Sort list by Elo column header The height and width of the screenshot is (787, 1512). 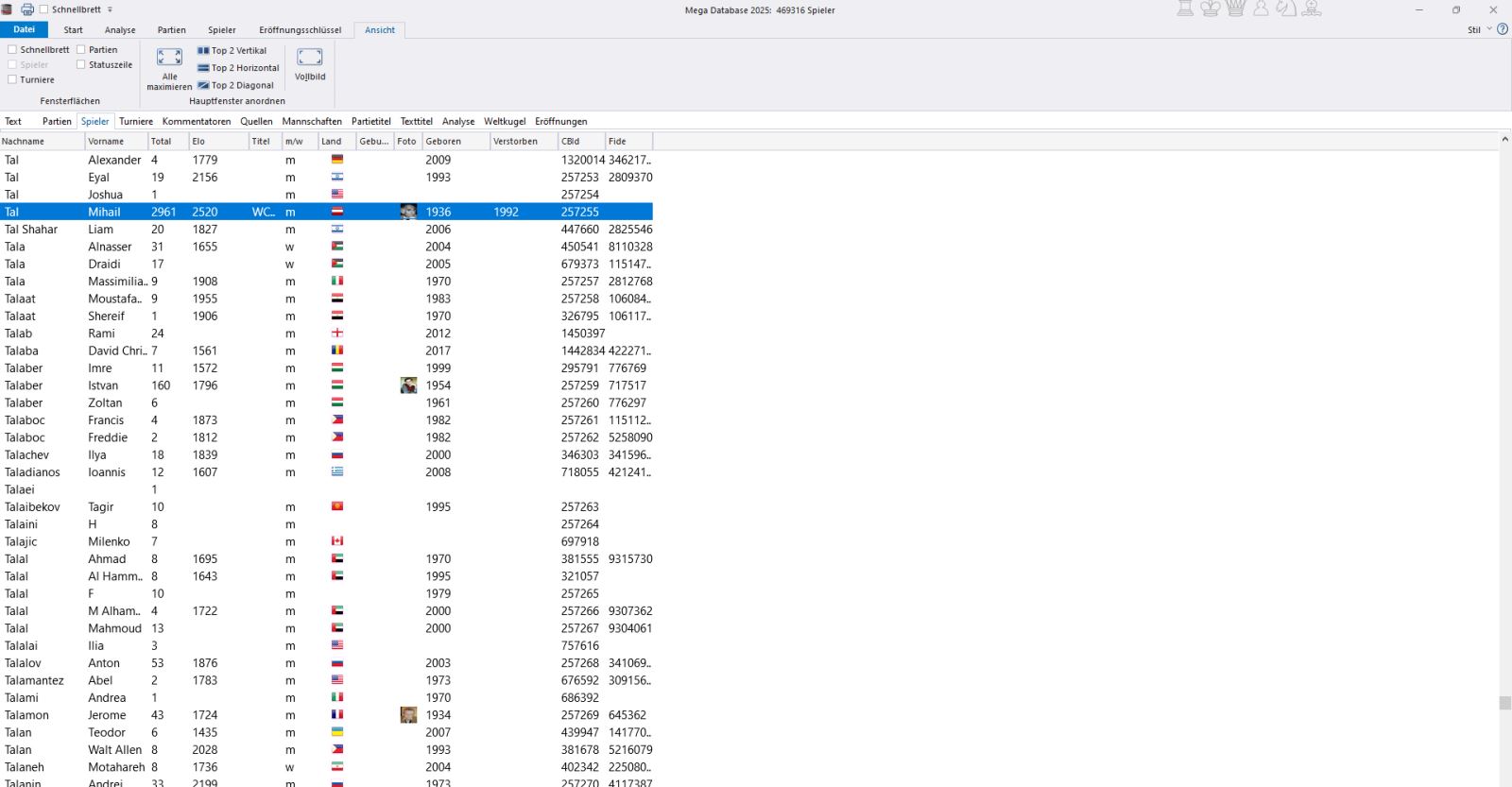[216, 142]
